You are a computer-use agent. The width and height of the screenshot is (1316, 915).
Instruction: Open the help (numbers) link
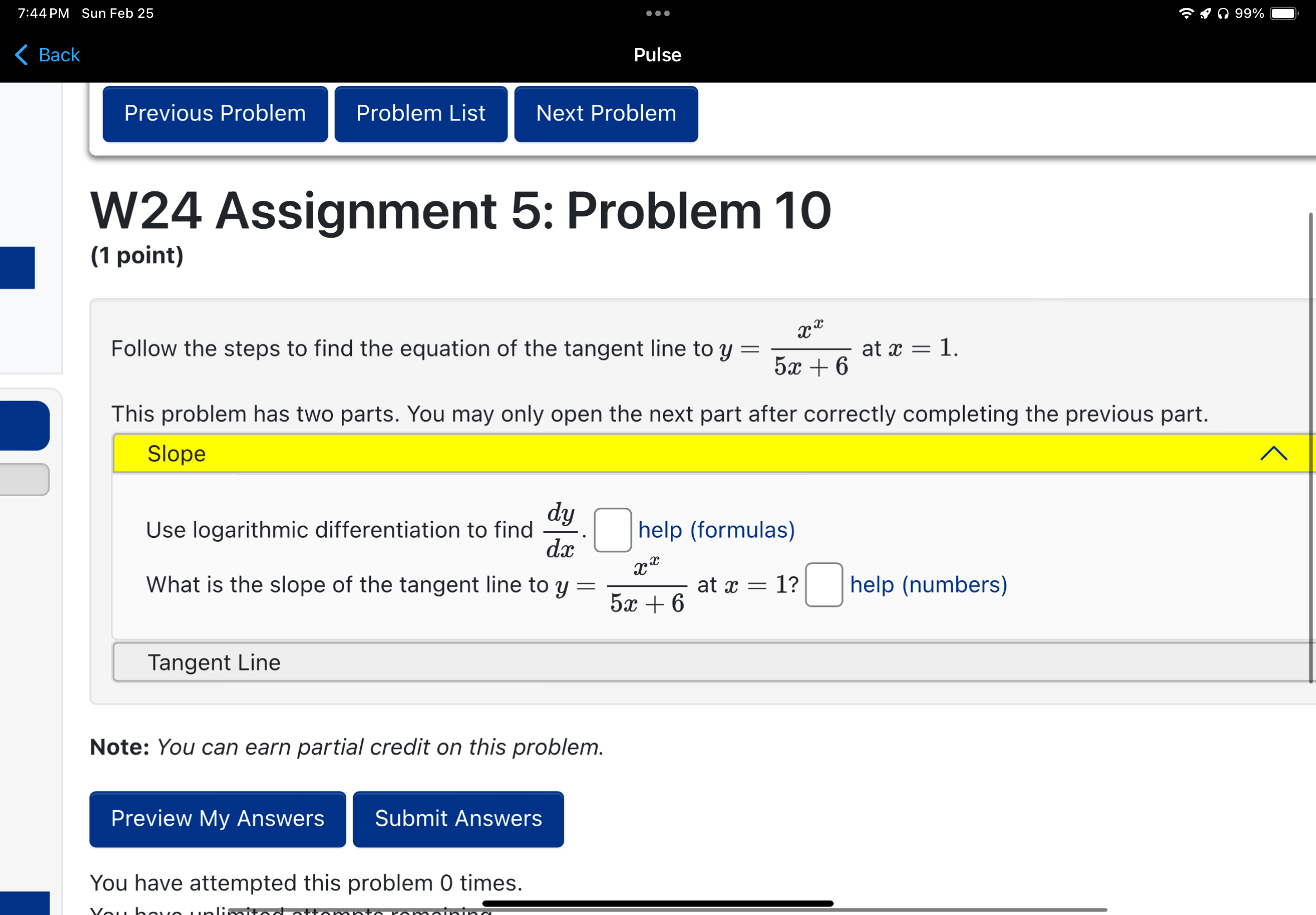pos(927,585)
